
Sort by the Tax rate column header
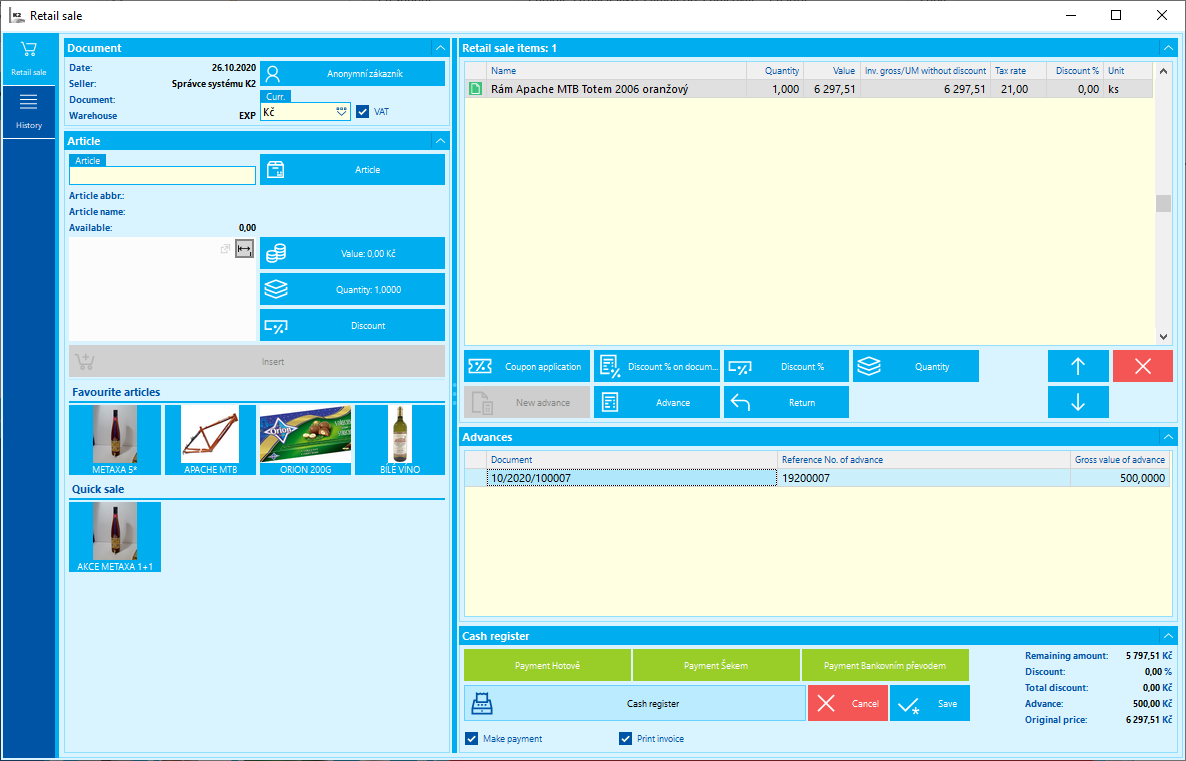(1018, 70)
